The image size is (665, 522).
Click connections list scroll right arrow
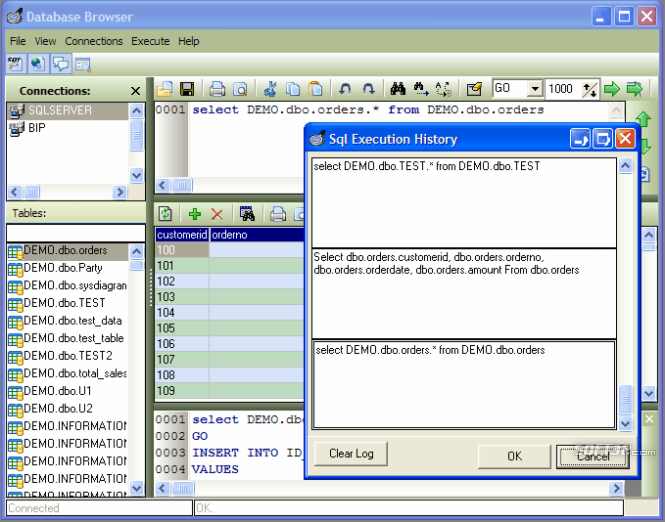coord(120,192)
